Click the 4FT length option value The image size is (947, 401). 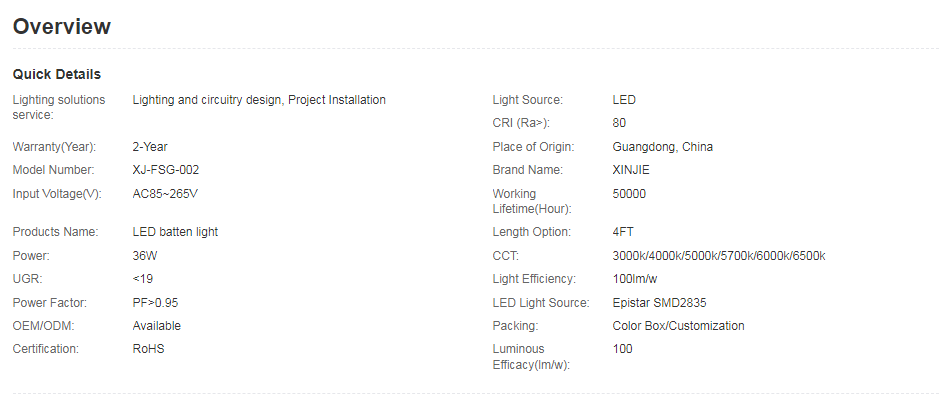(x=623, y=232)
